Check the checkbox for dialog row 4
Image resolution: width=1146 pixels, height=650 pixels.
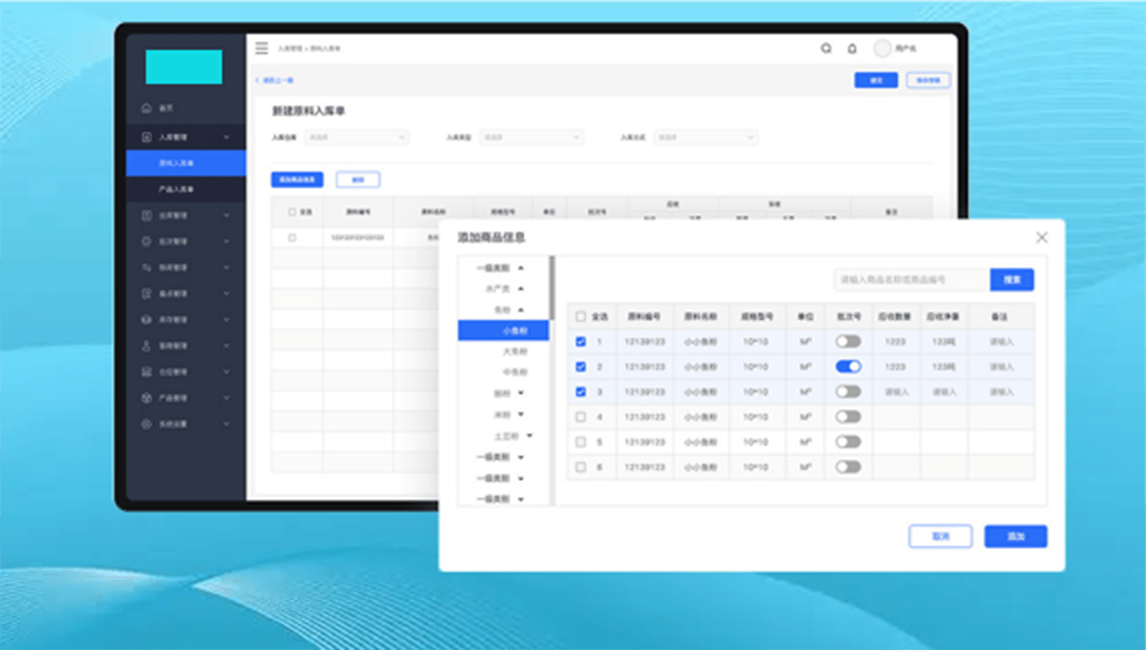(x=580, y=417)
